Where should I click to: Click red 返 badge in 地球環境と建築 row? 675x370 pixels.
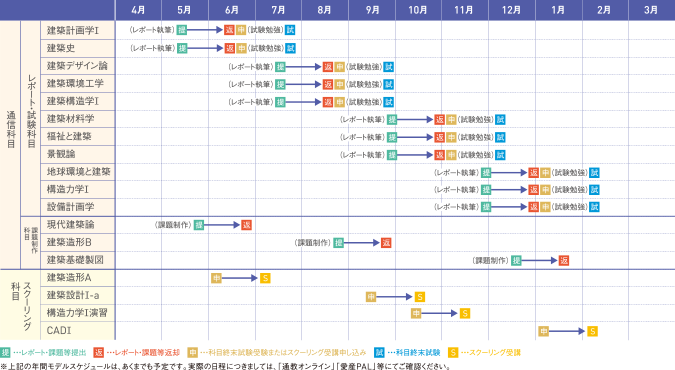534,172
